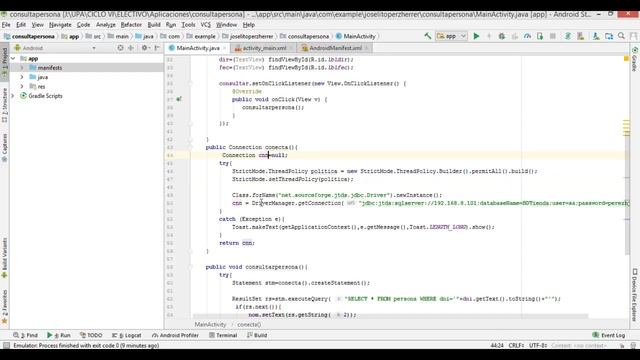Open the Android Profiler tool window
Screen dimensions: 640x360
(x=175, y=335)
